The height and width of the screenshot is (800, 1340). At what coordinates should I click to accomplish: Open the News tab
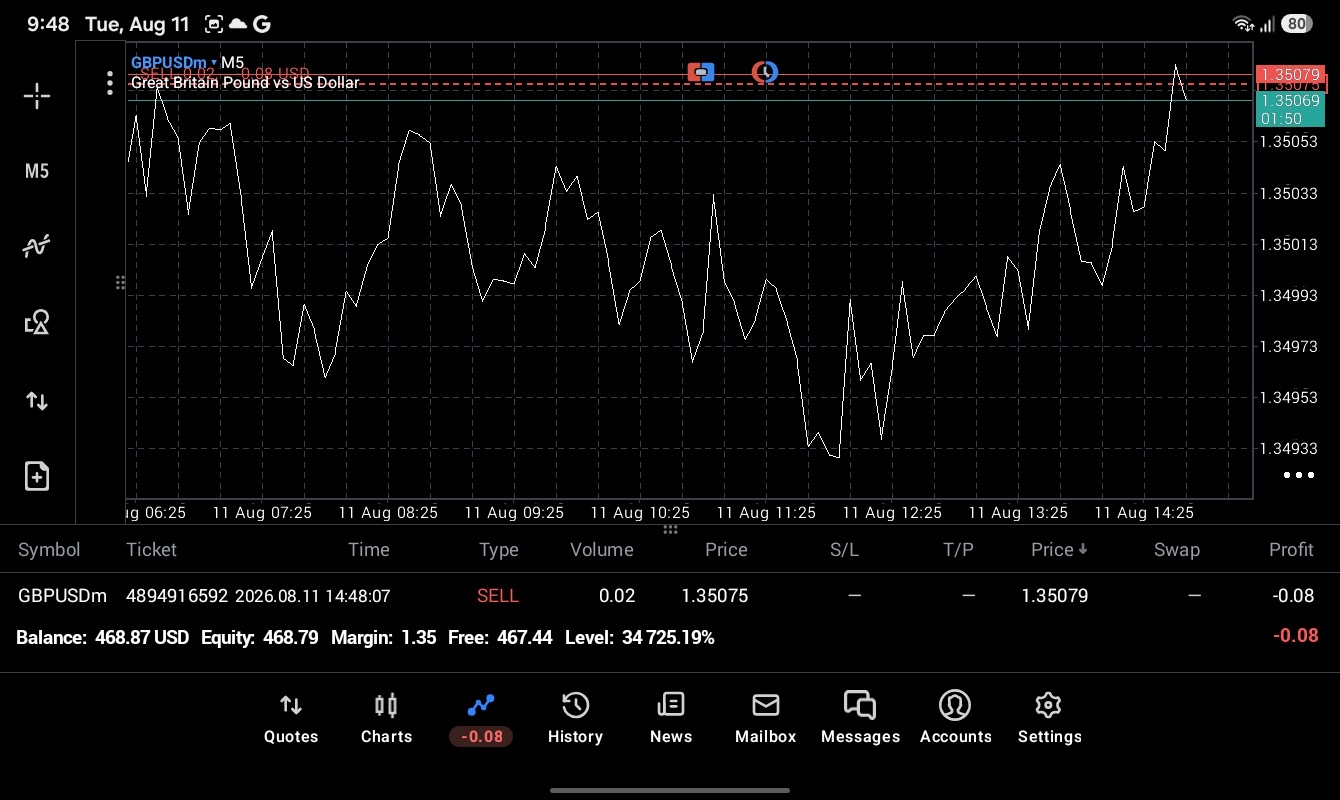click(671, 719)
